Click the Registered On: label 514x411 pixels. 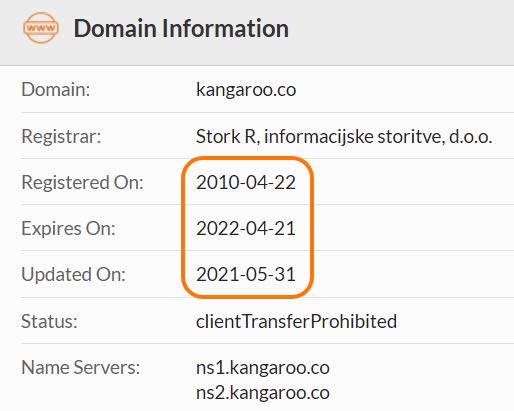[x=82, y=183]
